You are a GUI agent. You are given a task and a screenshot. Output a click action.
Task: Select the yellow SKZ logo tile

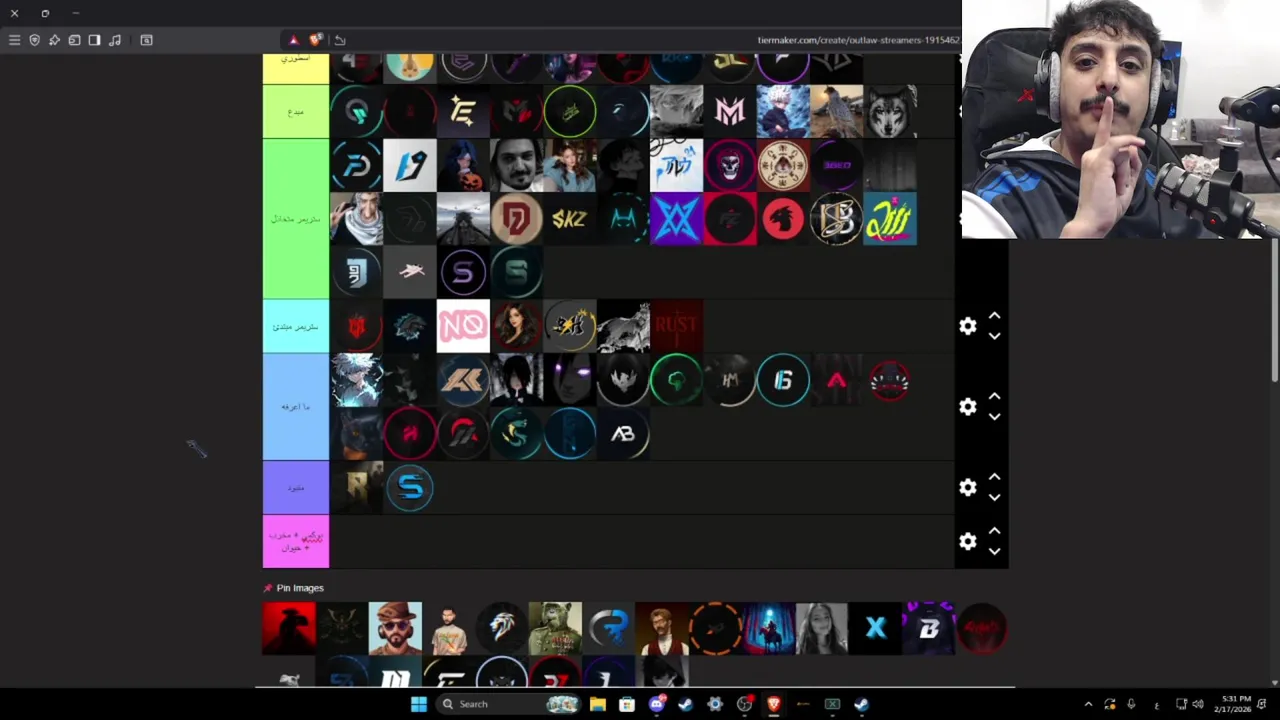[570, 219]
